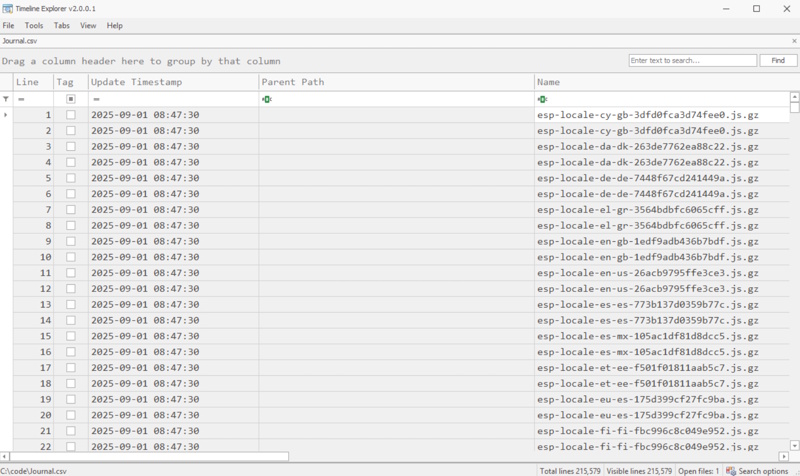Screen dimensions: 800x476
Task: Click line number 22 cell
Action: 33,446
